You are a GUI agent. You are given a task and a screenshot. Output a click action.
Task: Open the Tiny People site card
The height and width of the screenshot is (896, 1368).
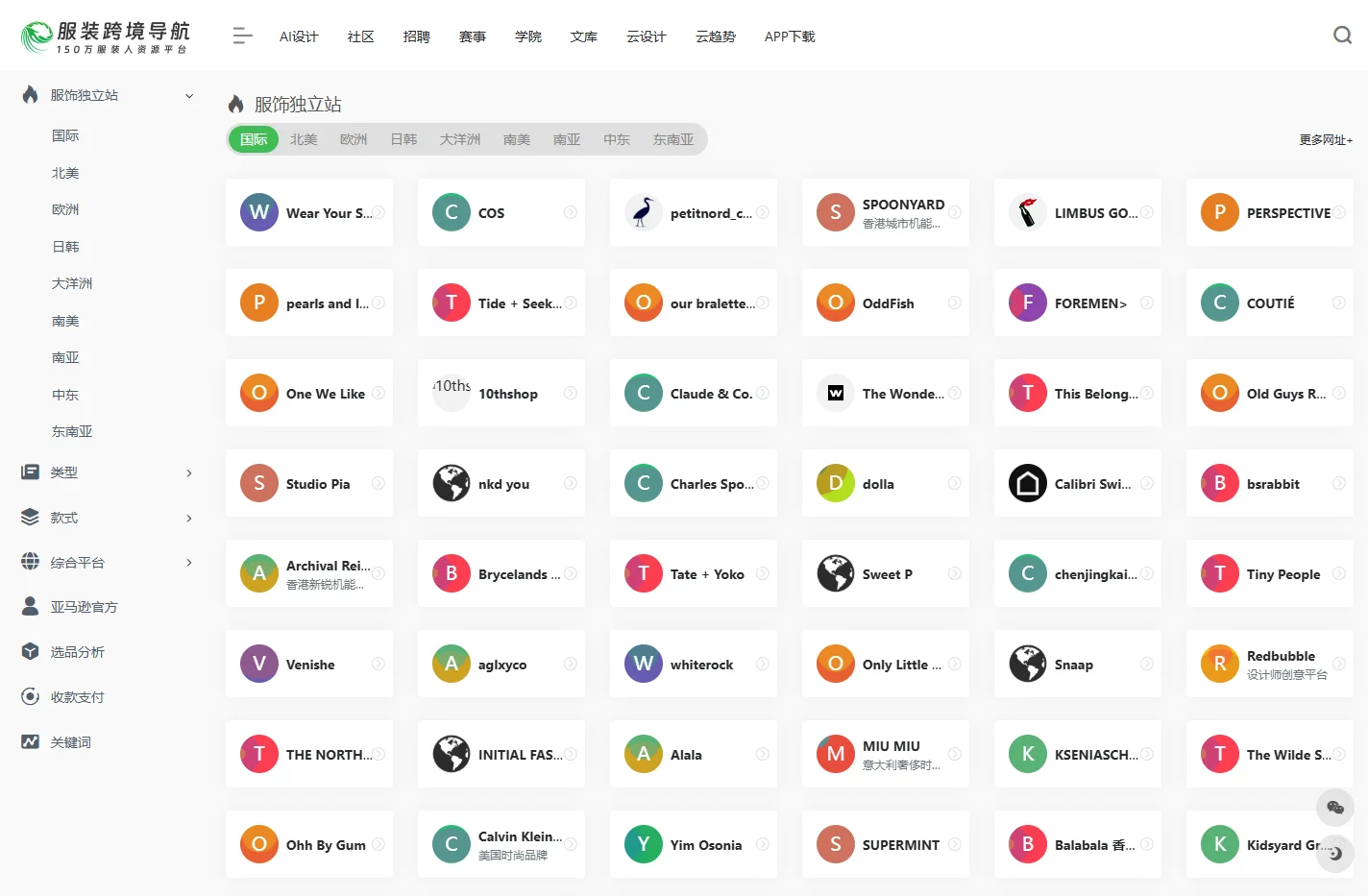coord(1270,573)
